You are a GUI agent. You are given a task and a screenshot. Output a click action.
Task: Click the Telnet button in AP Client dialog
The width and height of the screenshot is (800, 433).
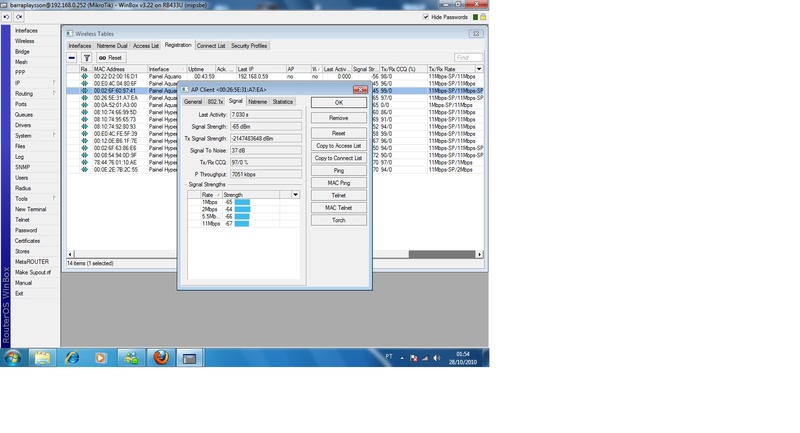tap(339, 195)
